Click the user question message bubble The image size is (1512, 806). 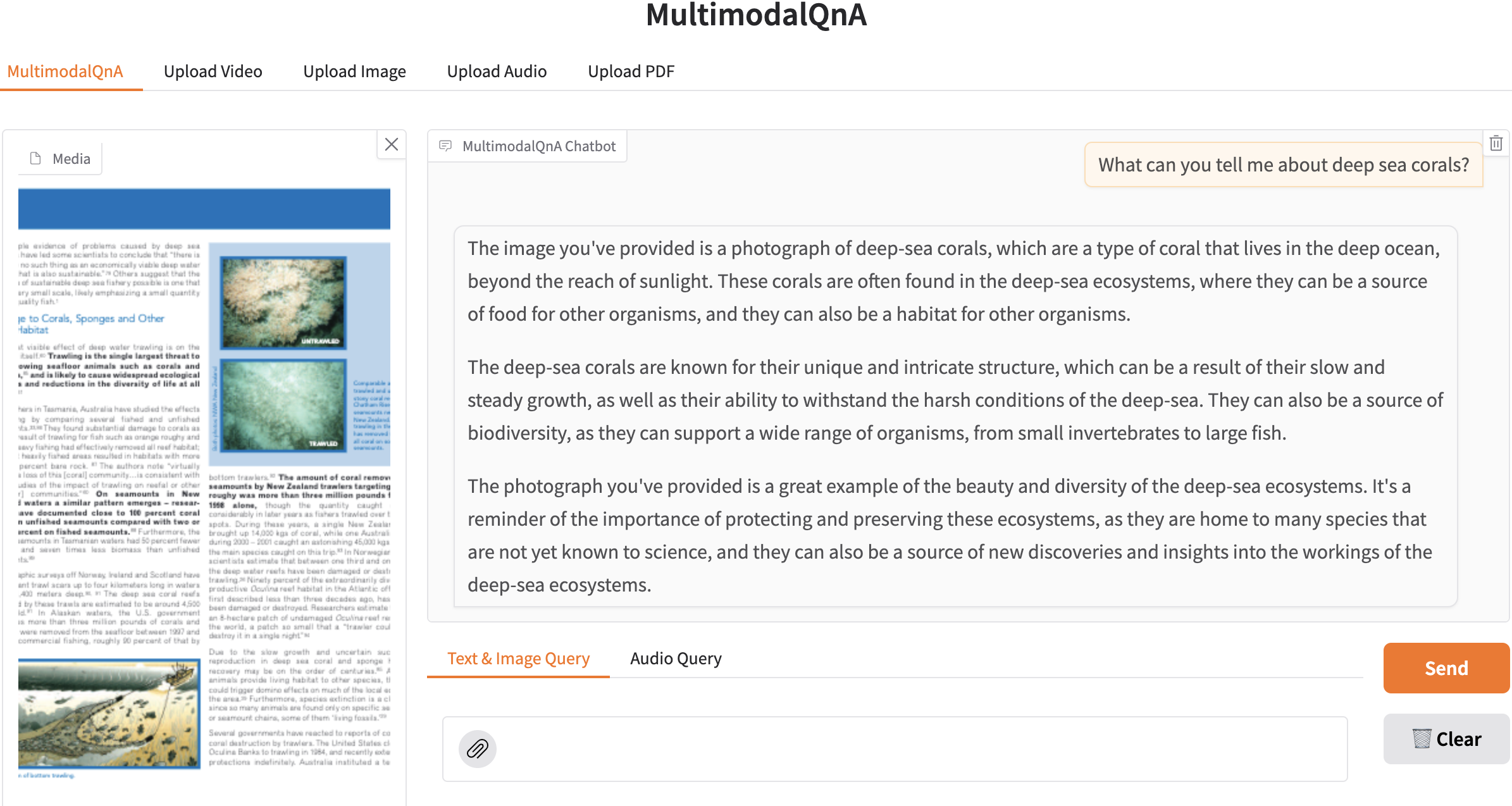point(1284,165)
